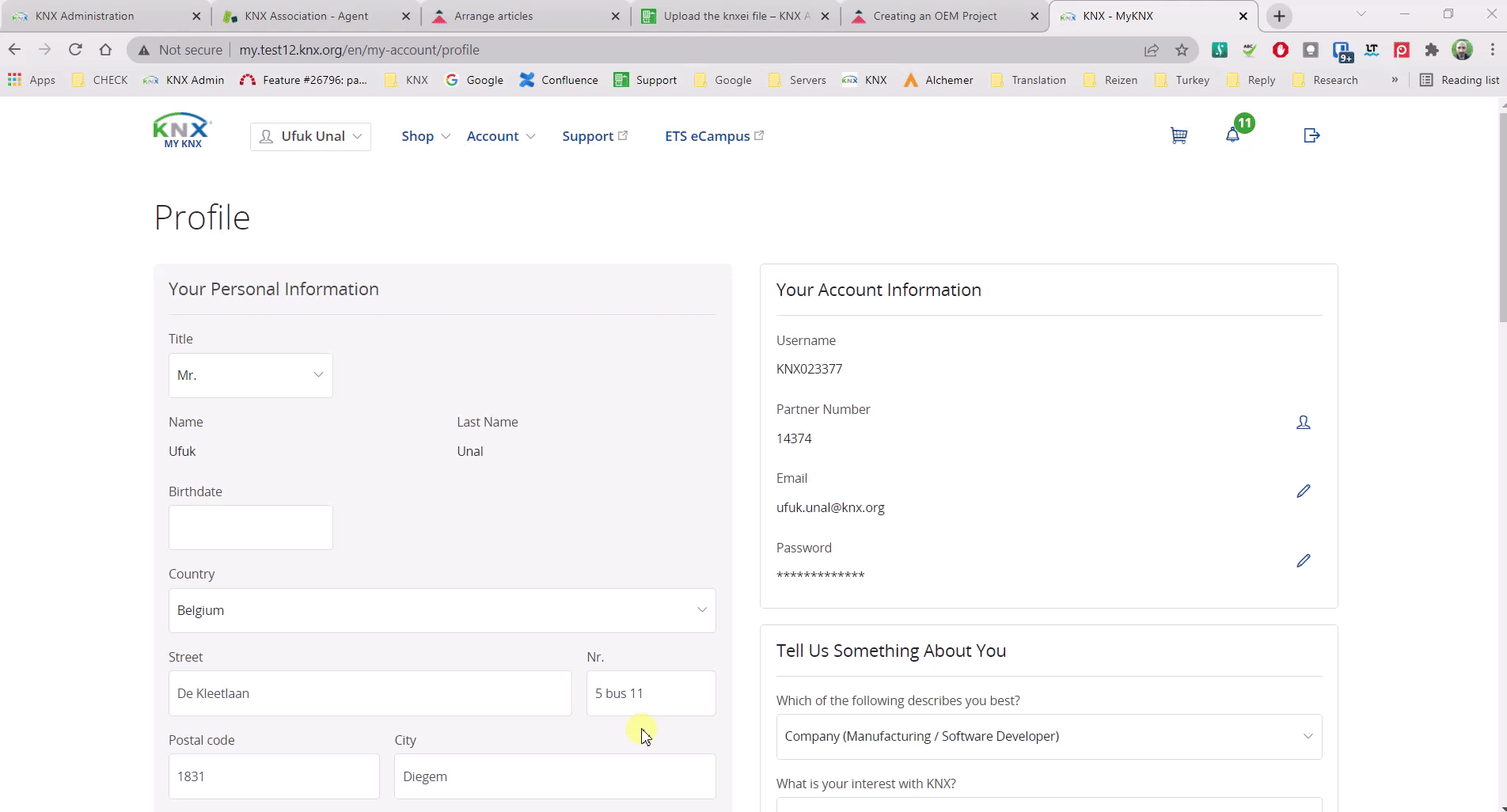Close the Creating an OEM Project tab
Viewport: 1507px width, 812px height.
coord(1034,16)
